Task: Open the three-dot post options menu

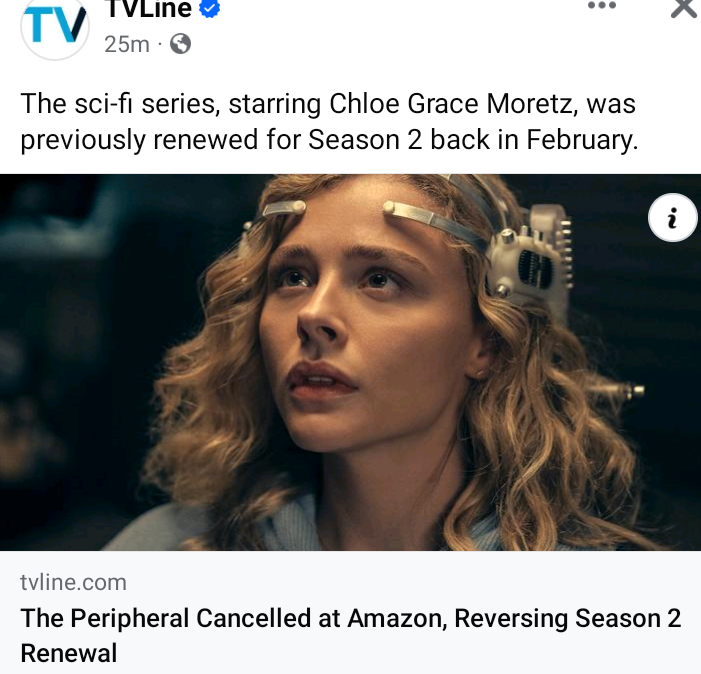Action: pyautogui.click(x=602, y=6)
